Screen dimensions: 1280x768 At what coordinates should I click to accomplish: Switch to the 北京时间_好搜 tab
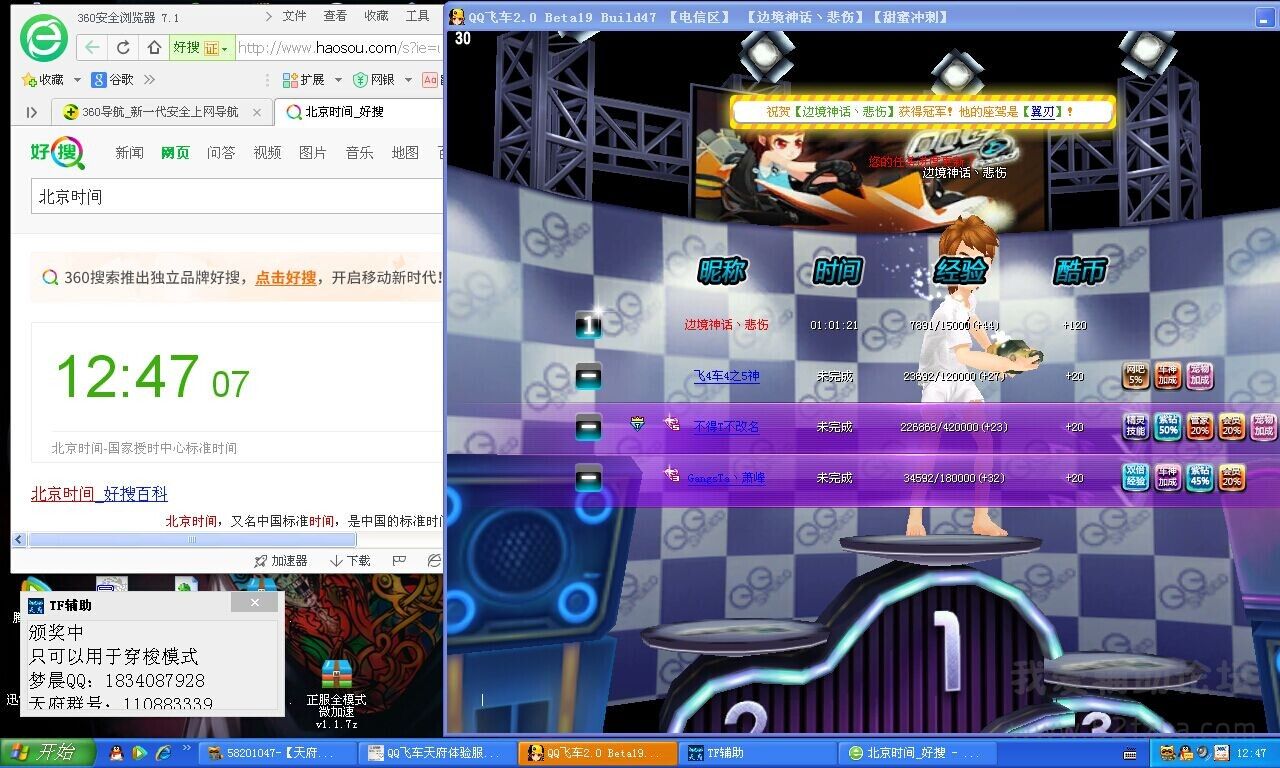[x=360, y=112]
